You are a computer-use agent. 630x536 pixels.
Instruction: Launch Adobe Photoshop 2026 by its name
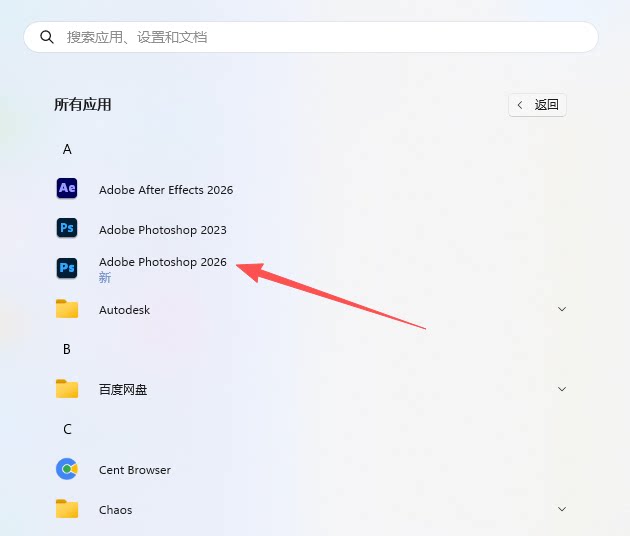point(163,262)
